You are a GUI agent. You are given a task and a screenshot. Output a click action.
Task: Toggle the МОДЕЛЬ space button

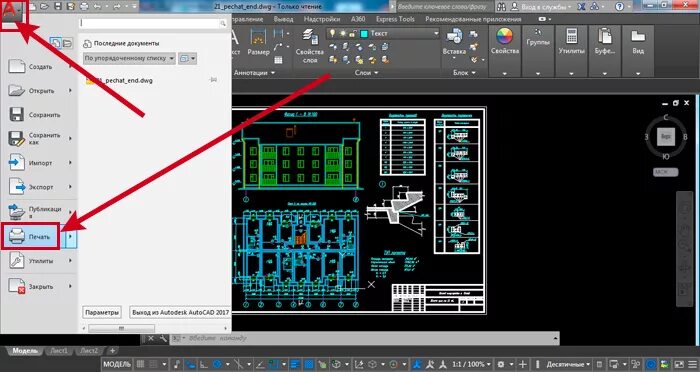(x=117, y=364)
